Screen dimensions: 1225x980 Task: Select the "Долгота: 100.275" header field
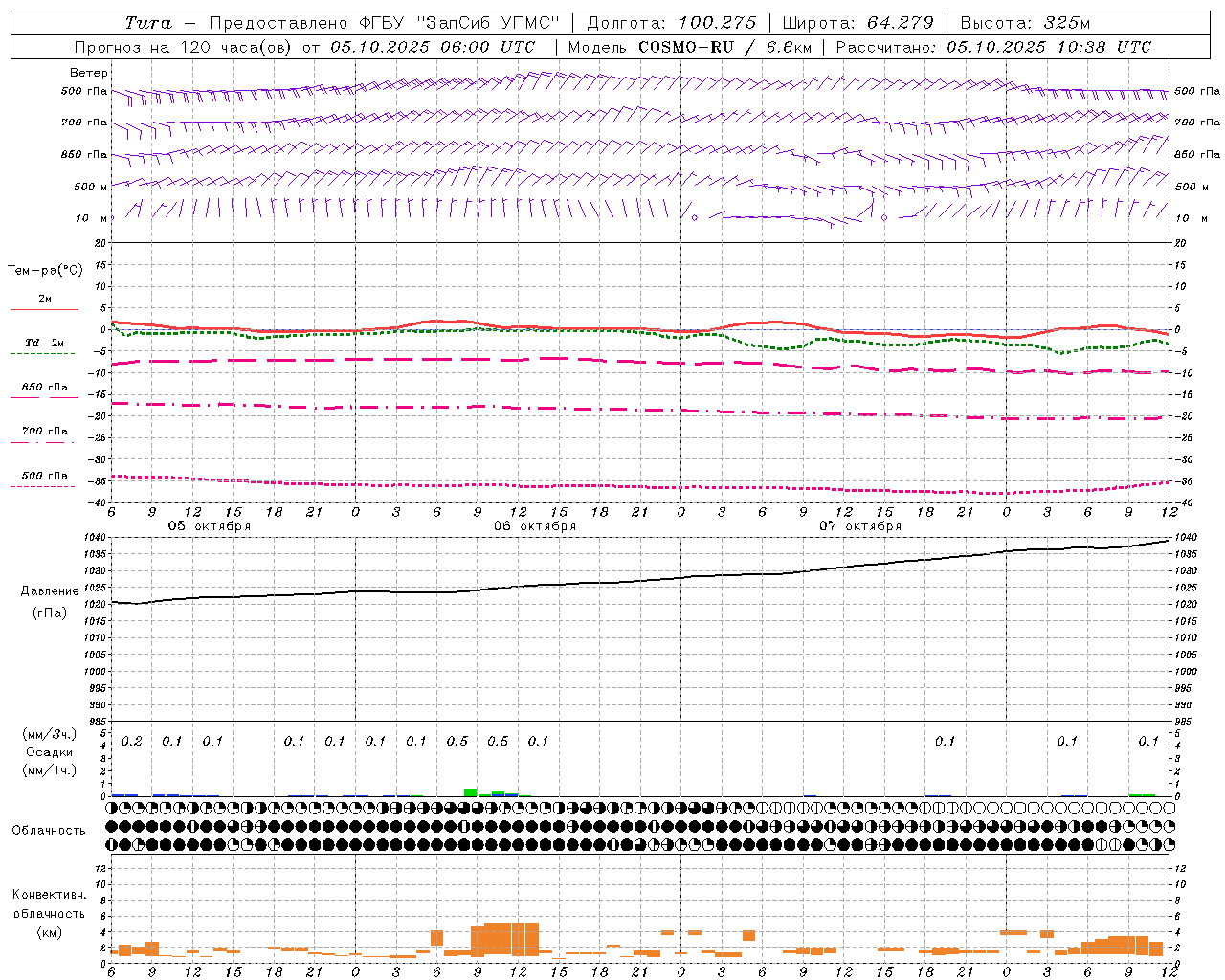pos(672,23)
